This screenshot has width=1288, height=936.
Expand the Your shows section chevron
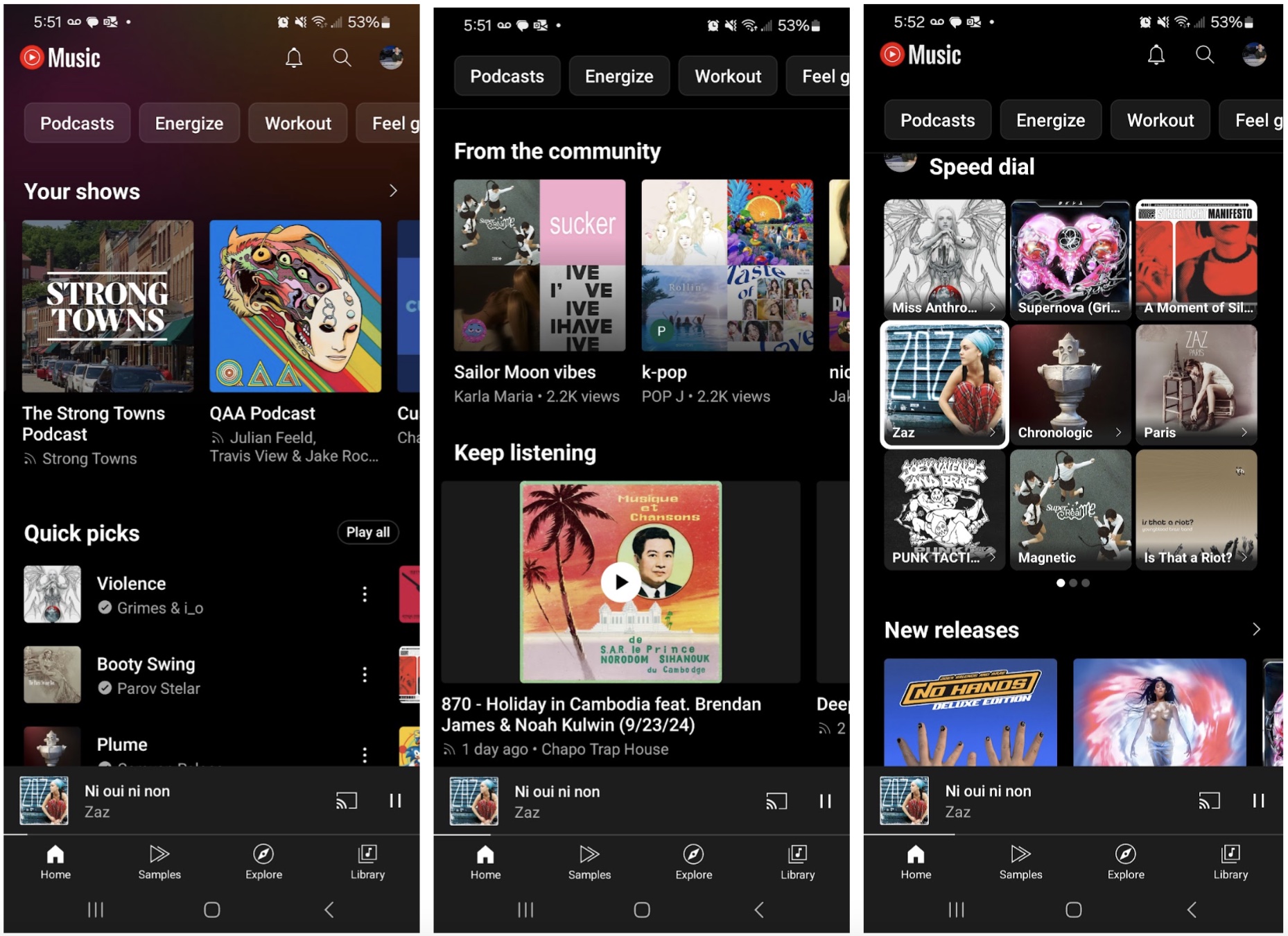tap(393, 191)
